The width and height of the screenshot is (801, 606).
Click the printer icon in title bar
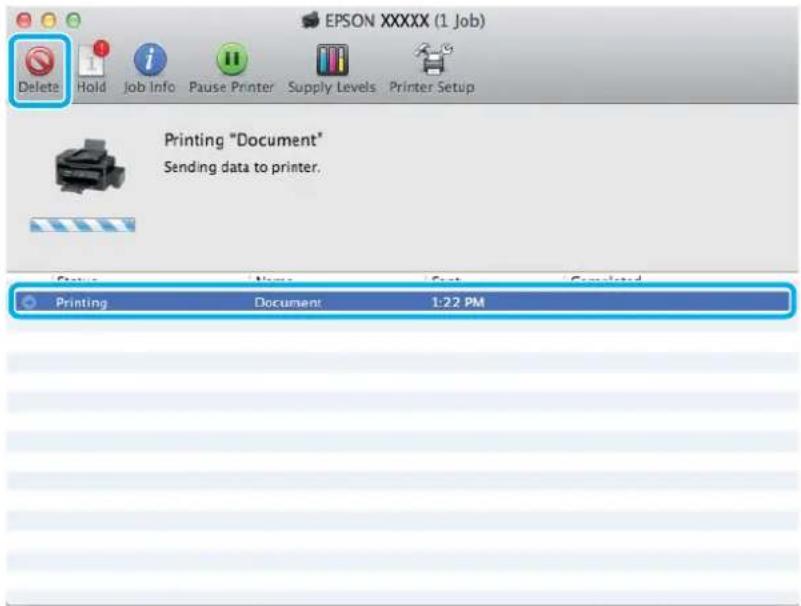click(x=310, y=20)
